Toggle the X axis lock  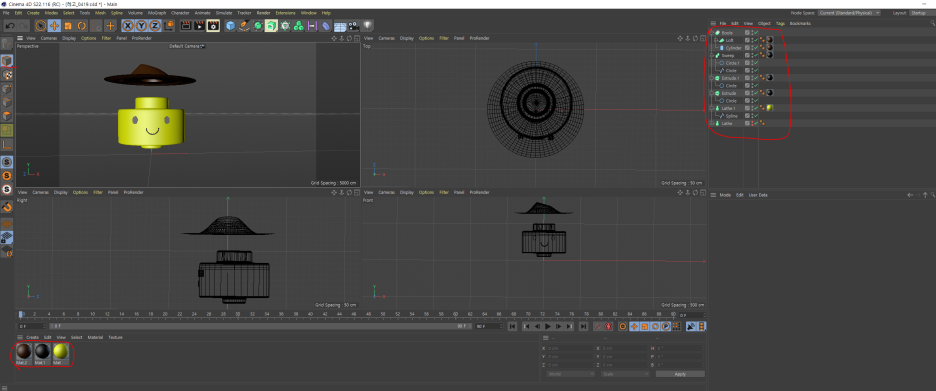point(128,26)
